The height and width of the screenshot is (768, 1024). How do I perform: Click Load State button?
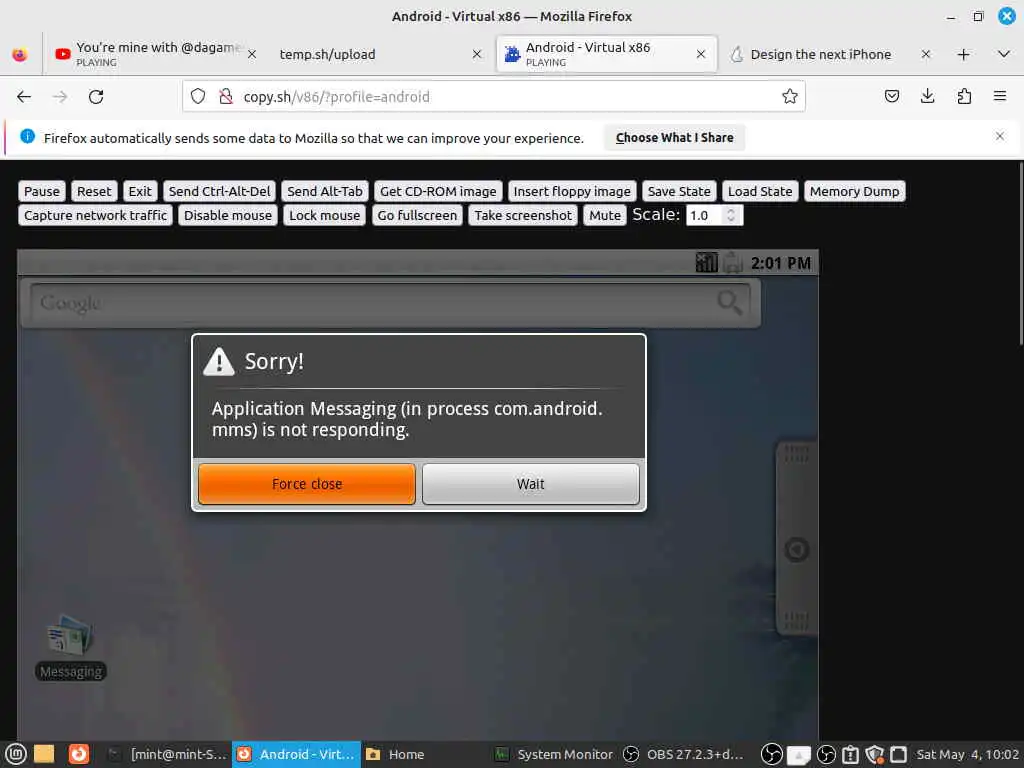[760, 191]
